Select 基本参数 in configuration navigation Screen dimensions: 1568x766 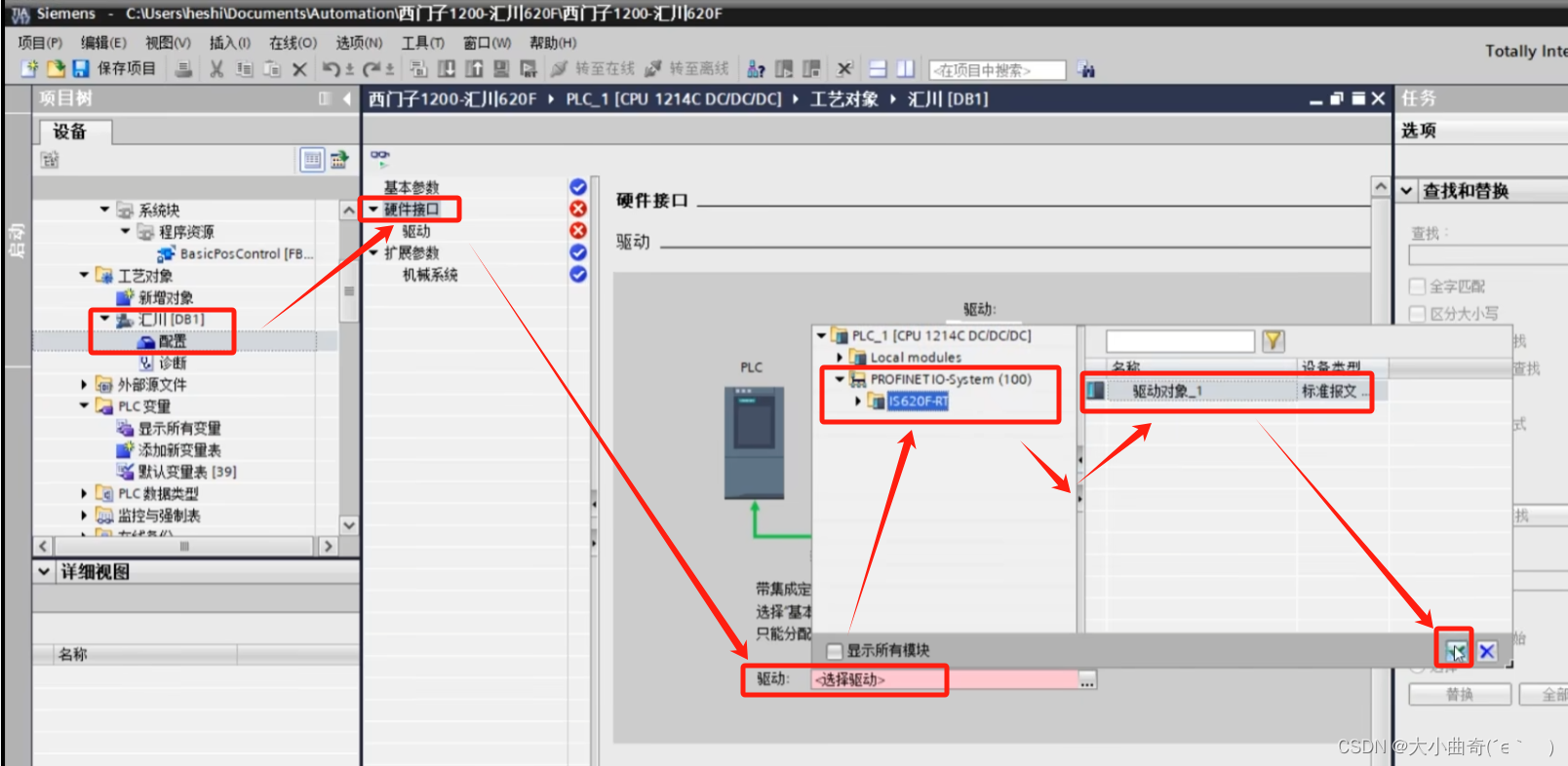click(412, 187)
